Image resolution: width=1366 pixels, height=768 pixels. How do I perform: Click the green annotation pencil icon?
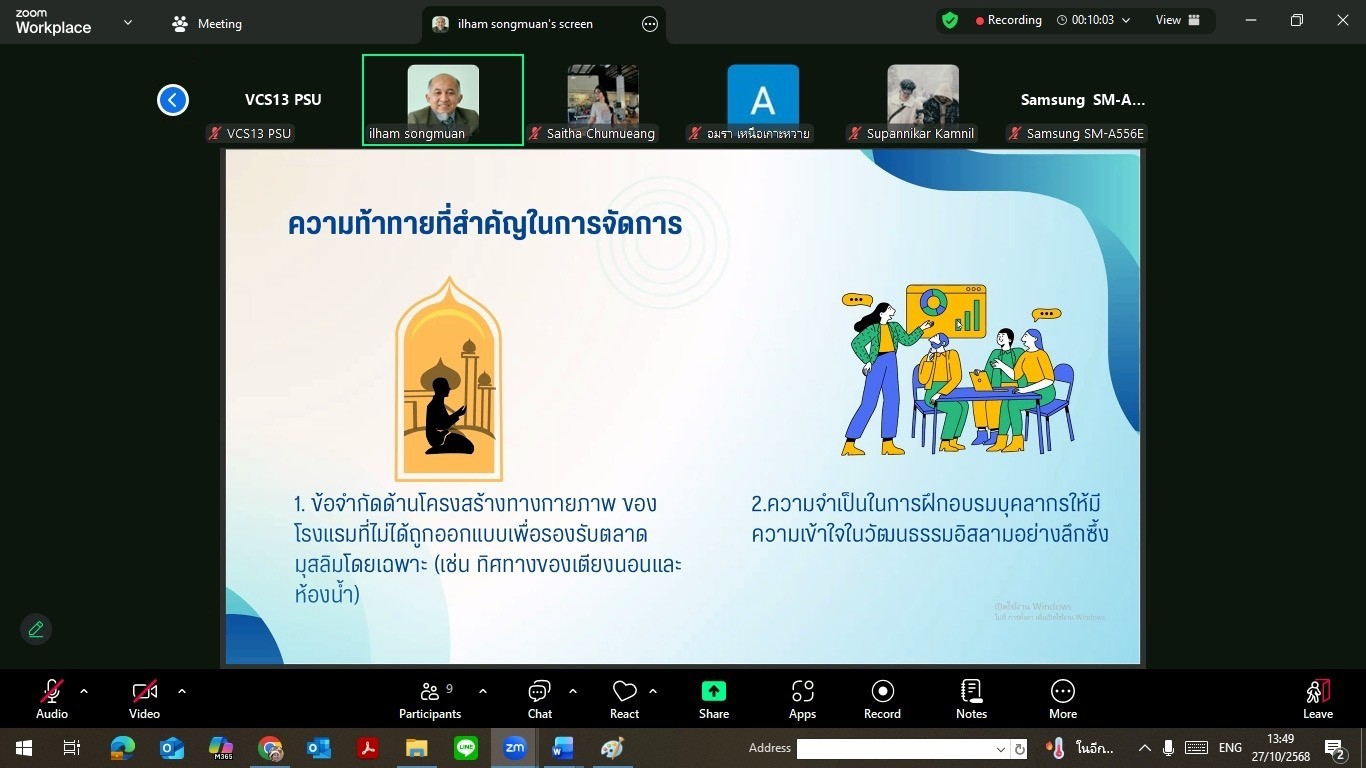[36, 629]
